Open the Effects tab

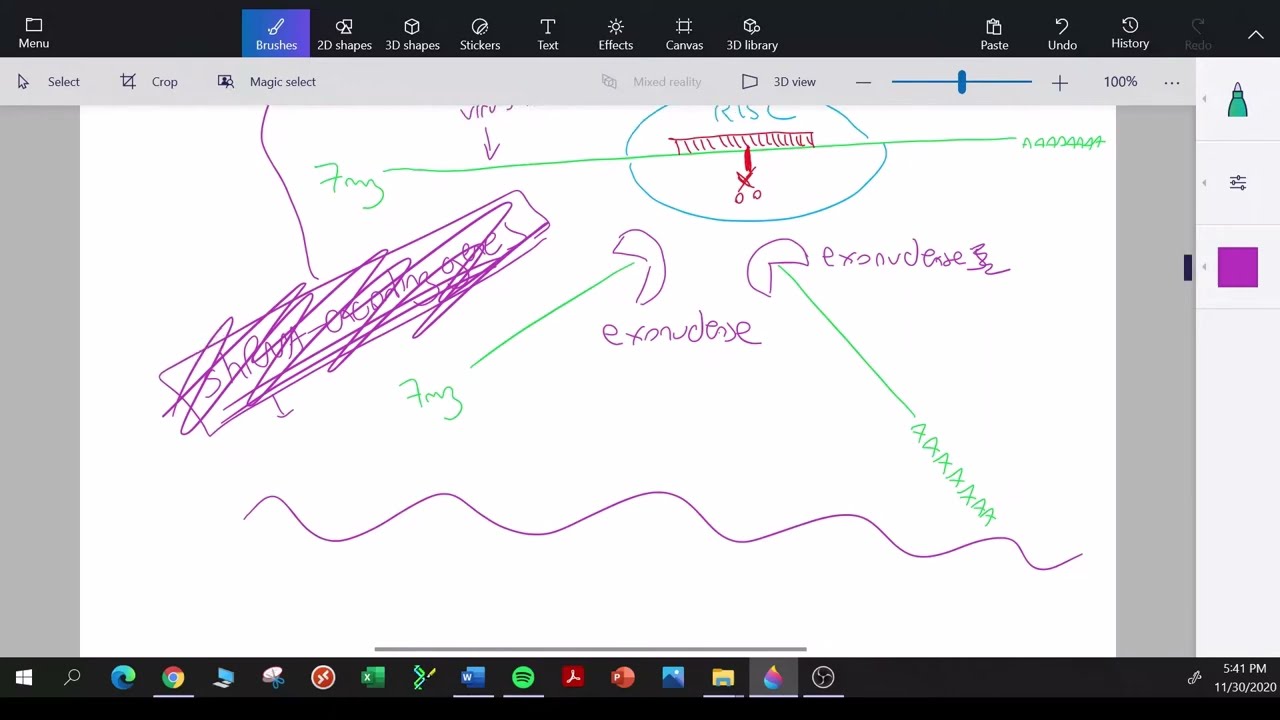616,33
